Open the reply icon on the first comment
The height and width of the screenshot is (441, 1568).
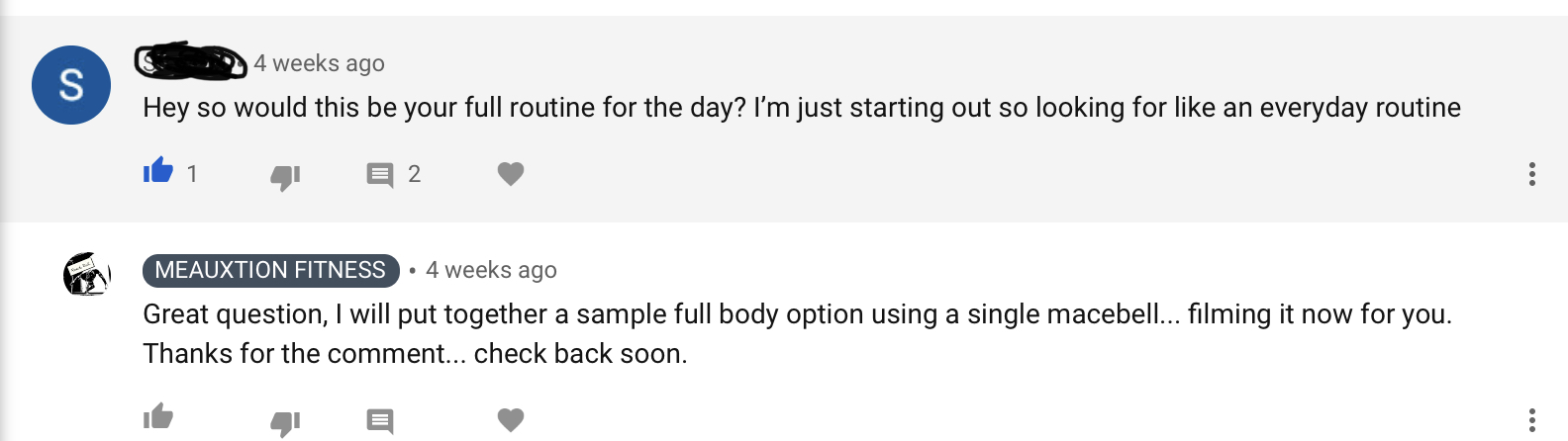[380, 175]
